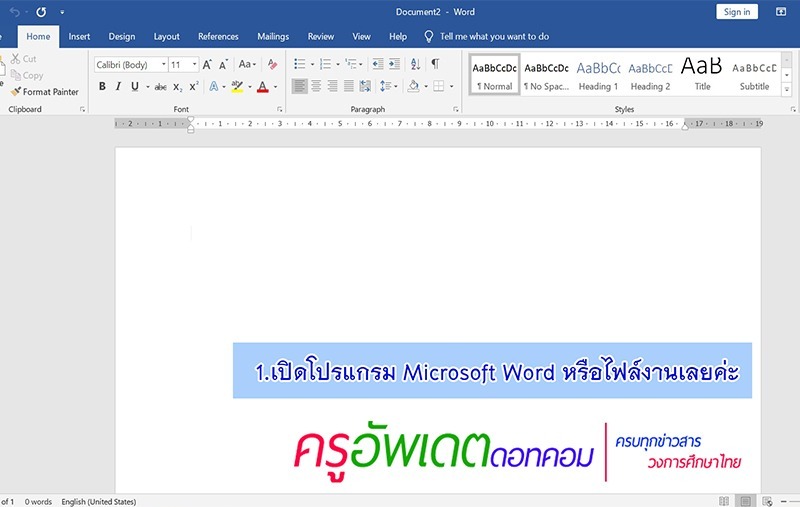The width and height of the screenshot is (800, 507).
Task: Open the Change Case Aa menu
Action: point(247,64)
